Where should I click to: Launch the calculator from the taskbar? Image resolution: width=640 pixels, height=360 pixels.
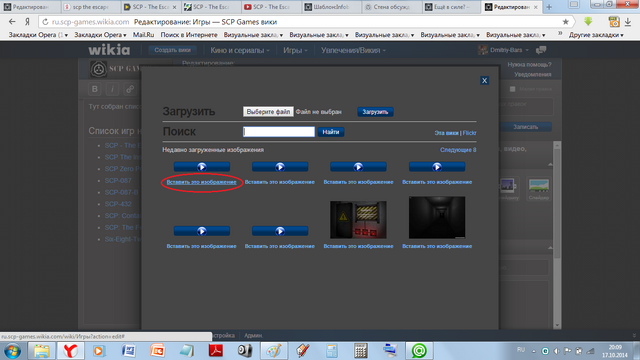coord(360,351)
